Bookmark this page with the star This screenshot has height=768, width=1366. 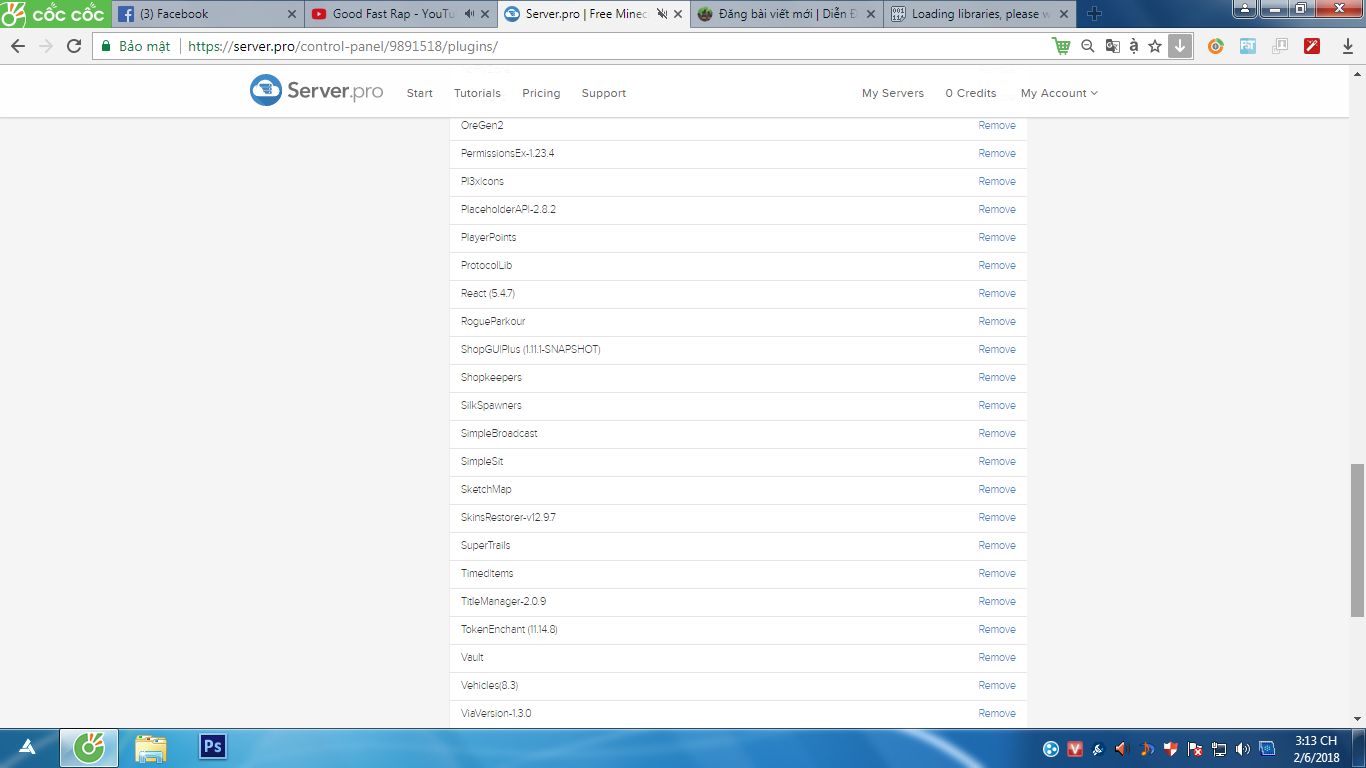[1155, 46]
